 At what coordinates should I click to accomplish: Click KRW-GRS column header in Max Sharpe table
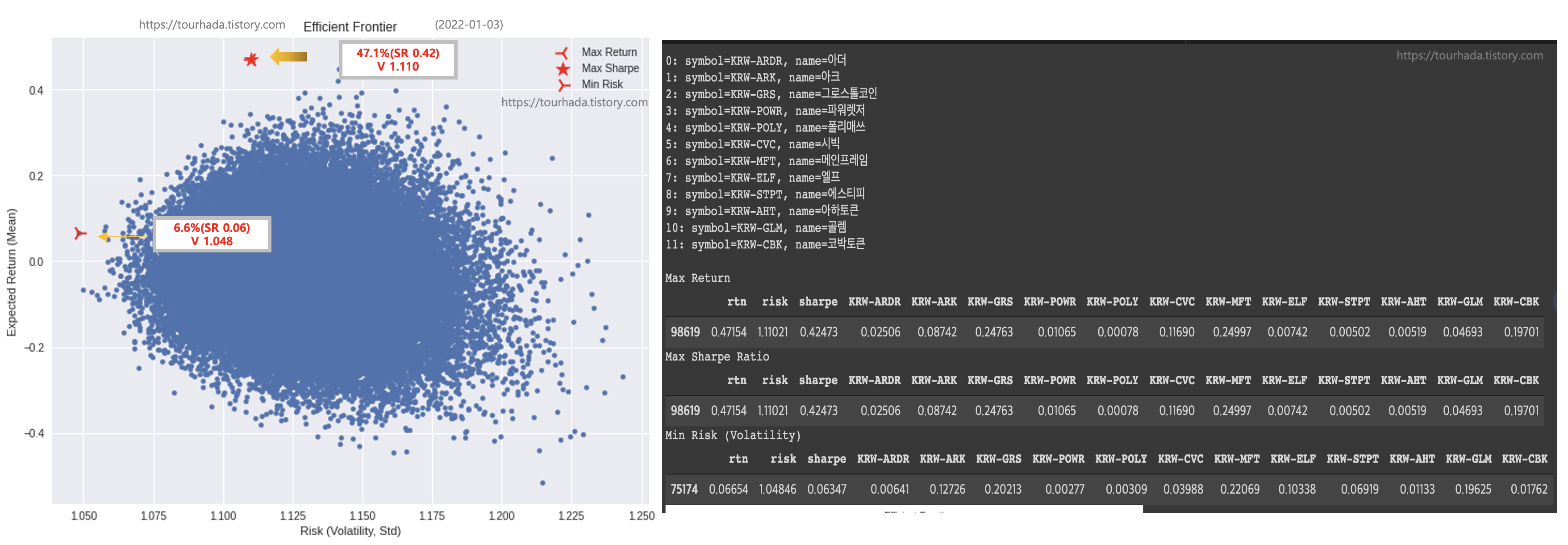tap(990, 381)
